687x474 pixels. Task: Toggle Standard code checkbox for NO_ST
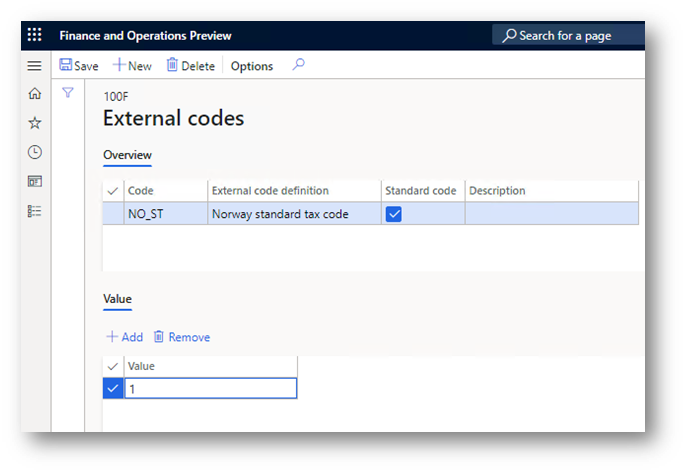click(x=393, y=214)
